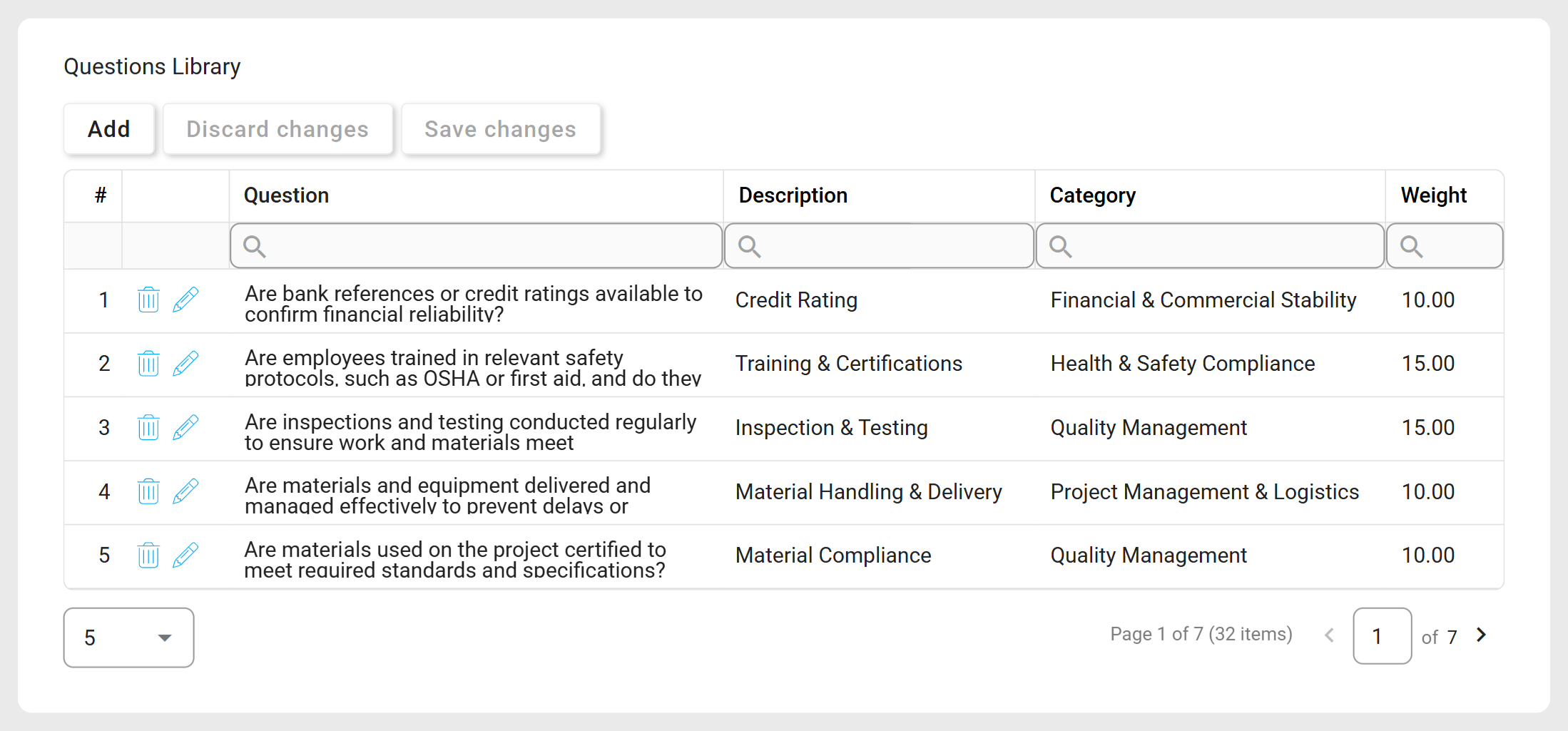Open editor for row 5 Material Compliance
This screenshot has height=731, width=1568.
pyautogui.click(x=185, y=555)
